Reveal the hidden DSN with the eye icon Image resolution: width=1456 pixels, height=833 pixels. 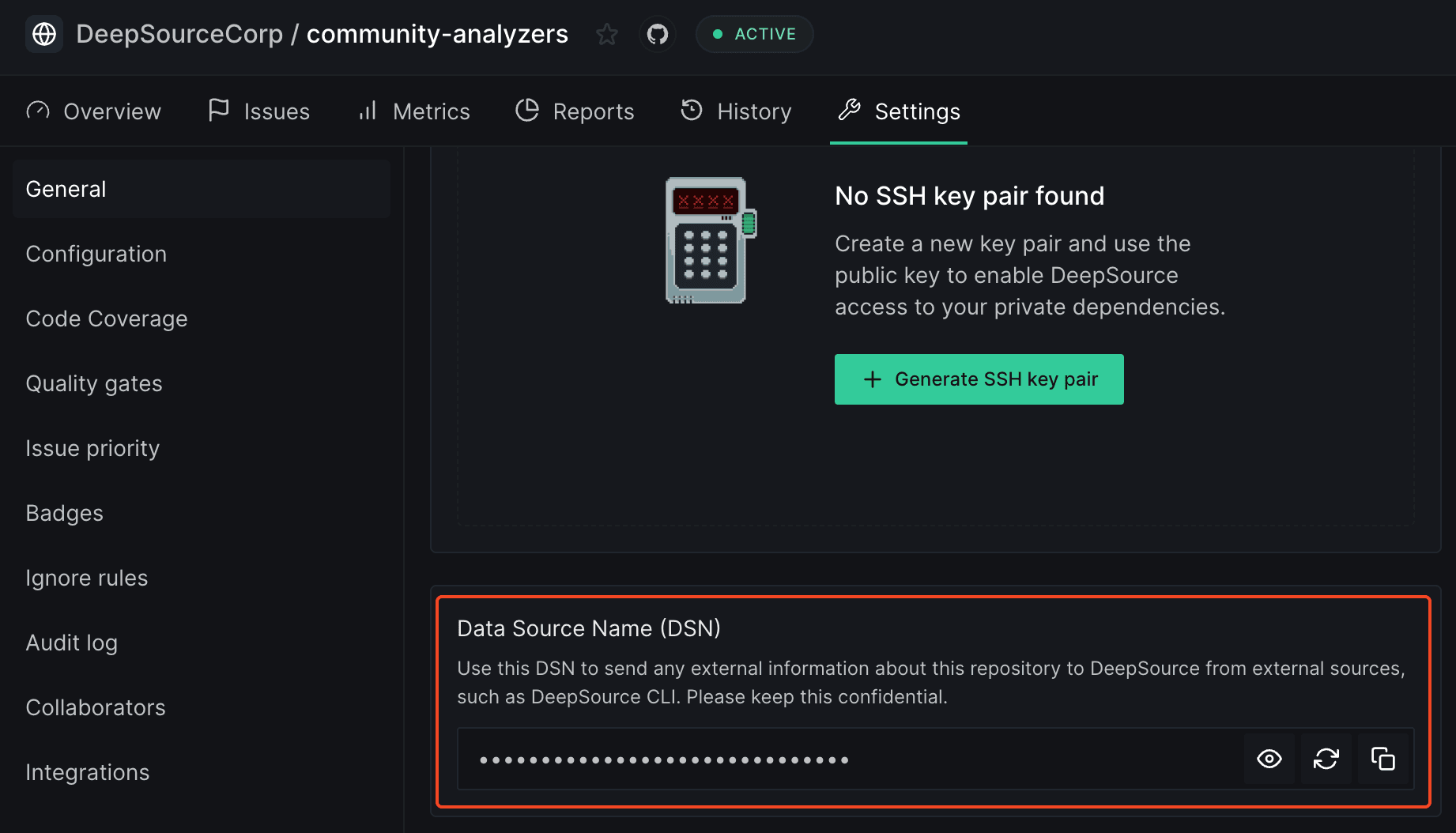pyautogui.click(x=1269, y=759)
